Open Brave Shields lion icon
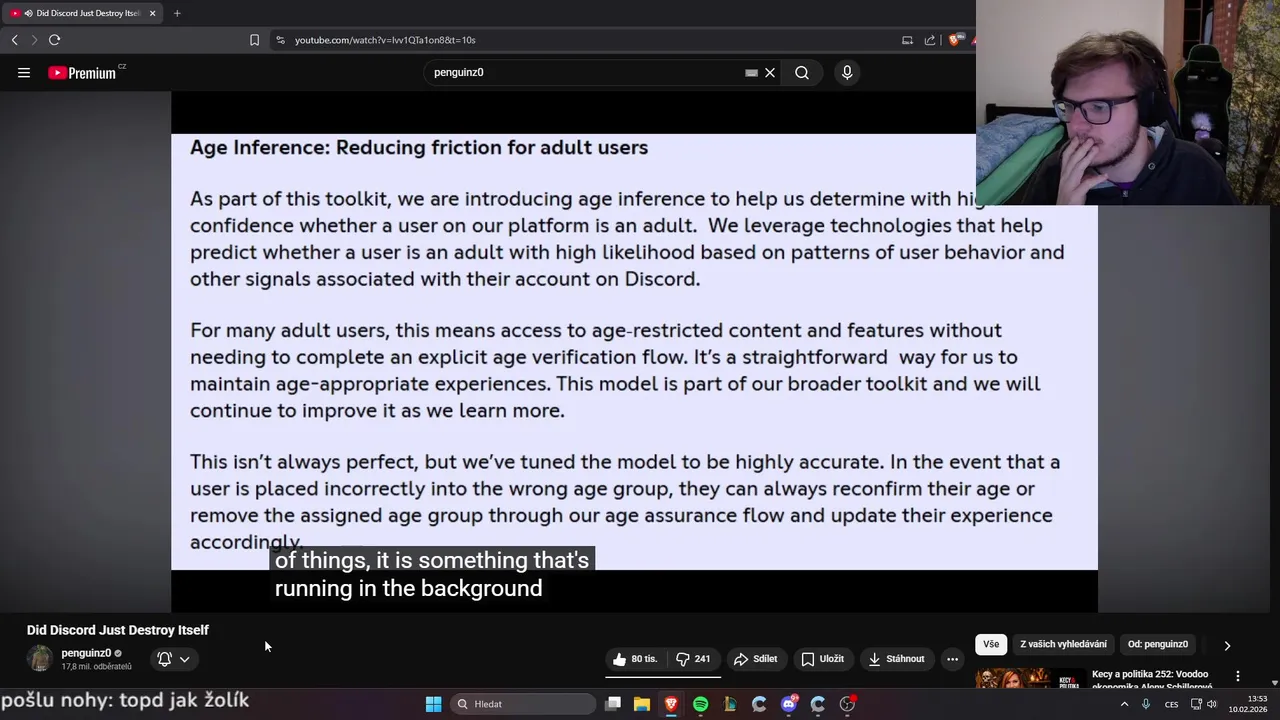This screenshot has height=720, width=1280. click(x=956, y=40)
